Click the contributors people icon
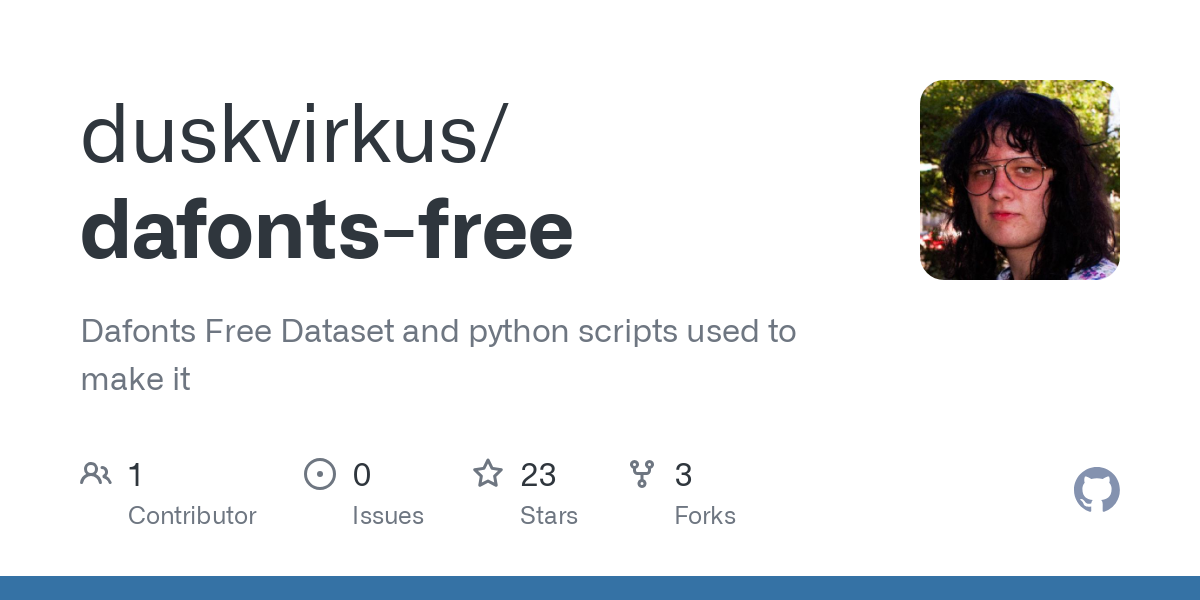 pos(96,474)
